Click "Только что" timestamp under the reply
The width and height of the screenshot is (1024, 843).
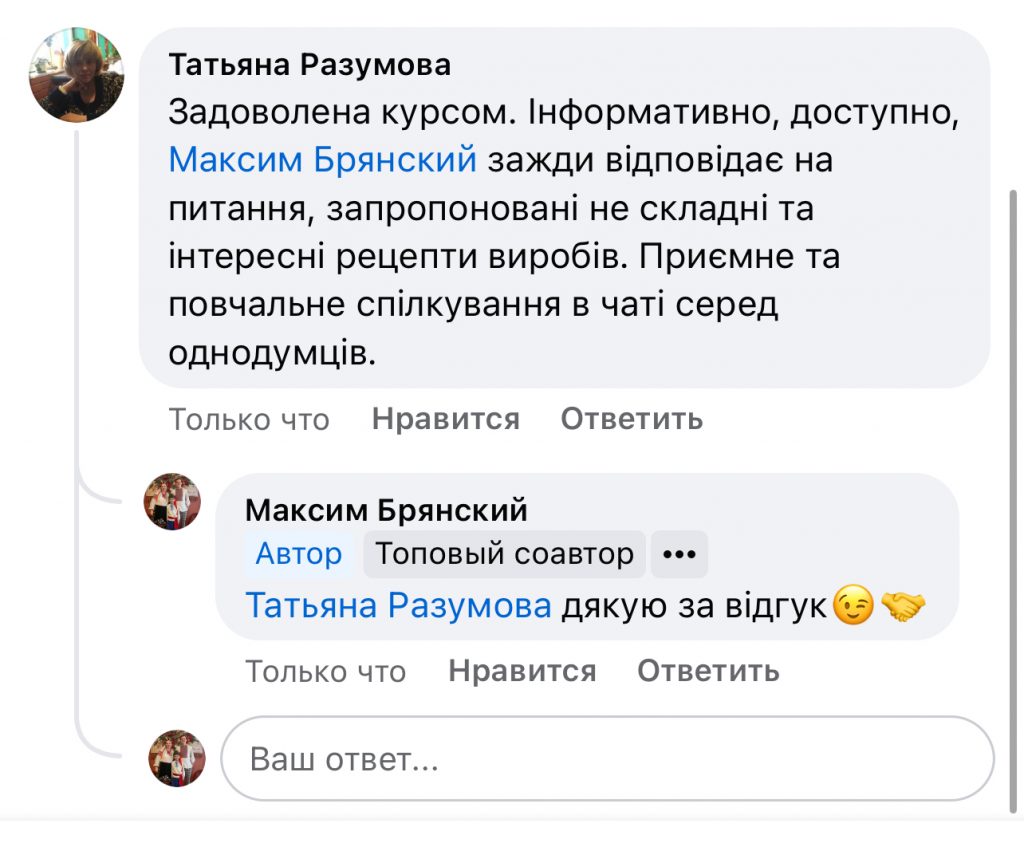pos(326,671)
